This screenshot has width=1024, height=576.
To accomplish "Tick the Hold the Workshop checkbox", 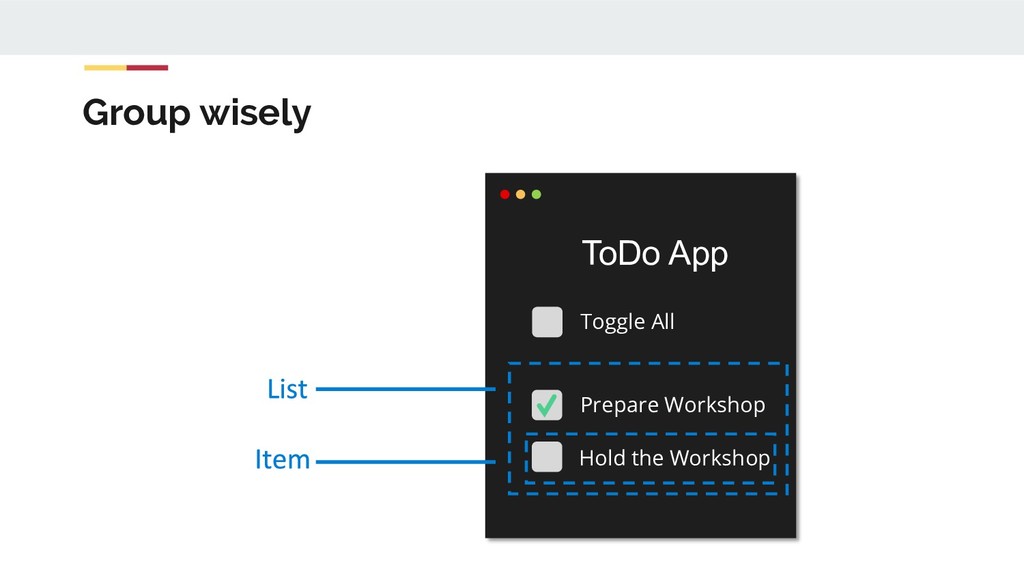I will point(547,456).
